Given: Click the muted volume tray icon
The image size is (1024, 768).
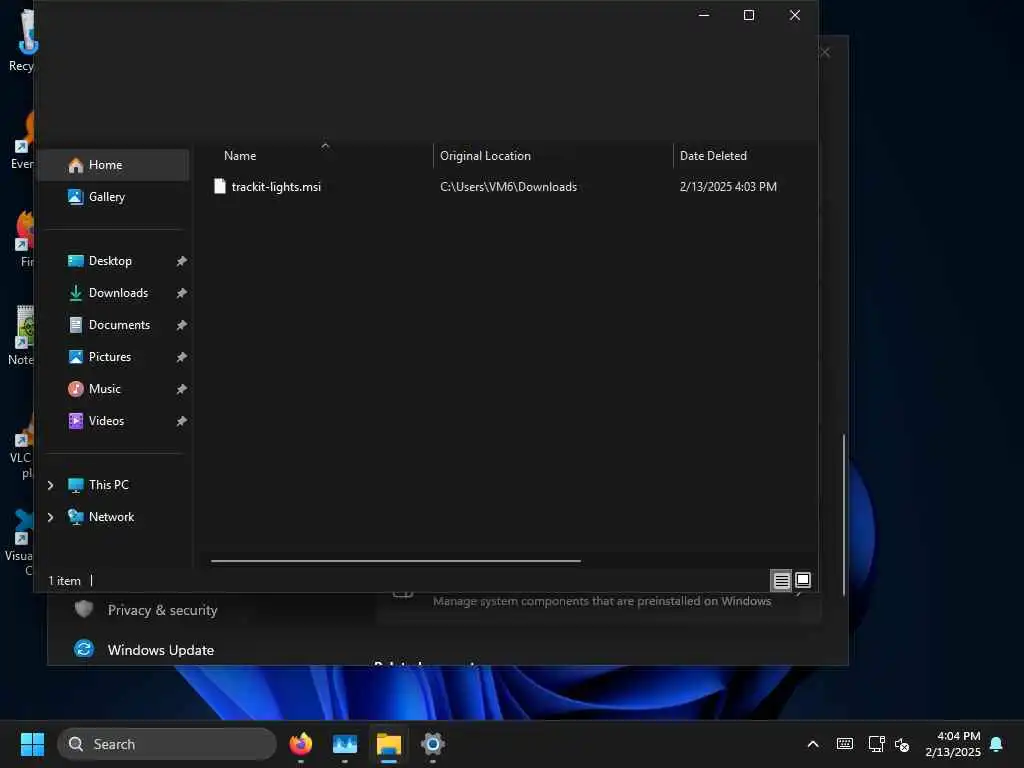Looking at the screenshot, I should 902,744.
